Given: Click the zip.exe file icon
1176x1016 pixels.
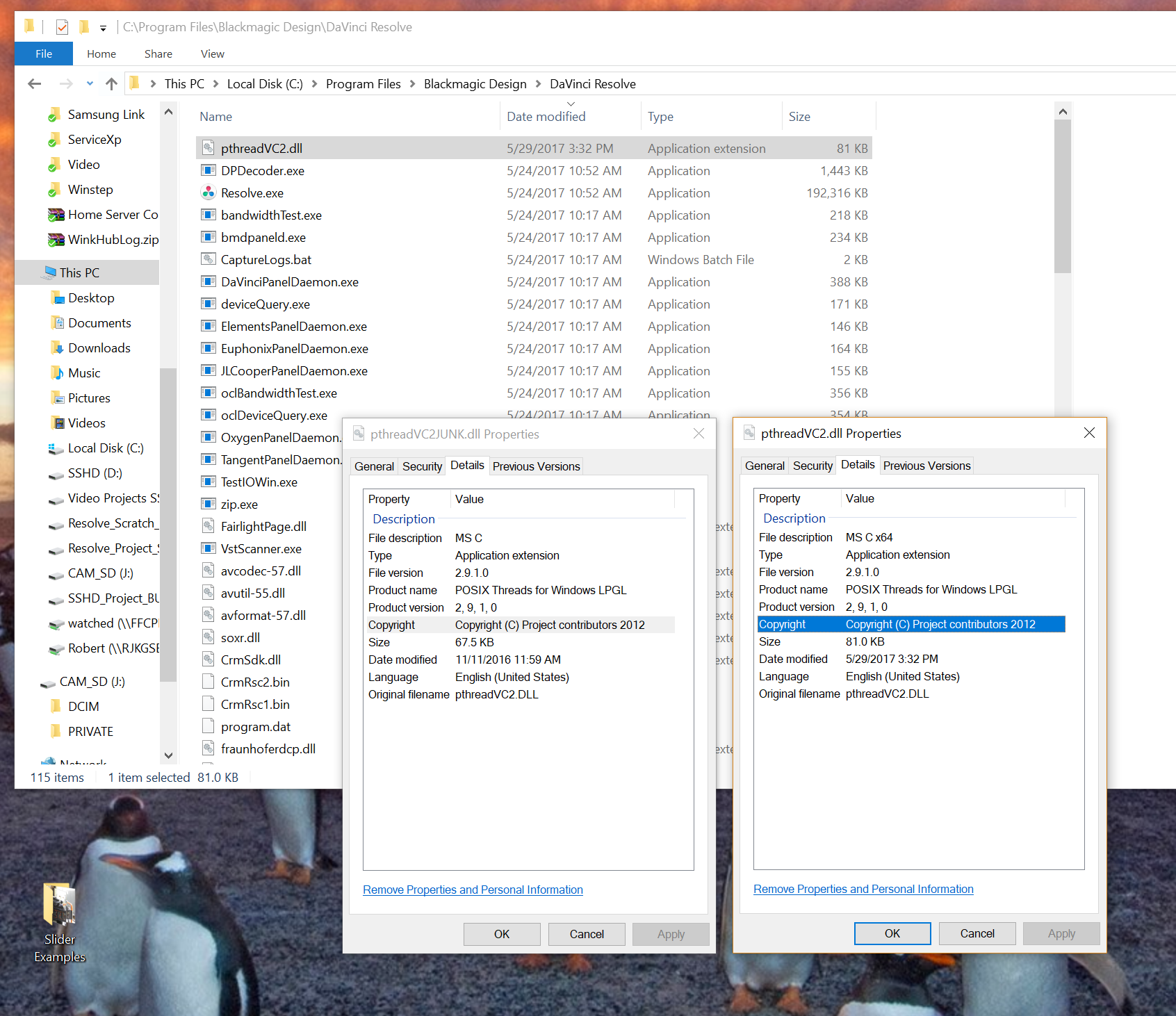Looking at the screenshot, I should pyautogui.click(x=208, y=504).
